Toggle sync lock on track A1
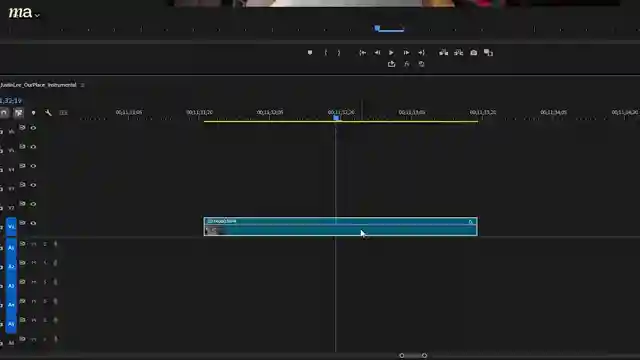The image size is (640, 360). pos(22,244)
